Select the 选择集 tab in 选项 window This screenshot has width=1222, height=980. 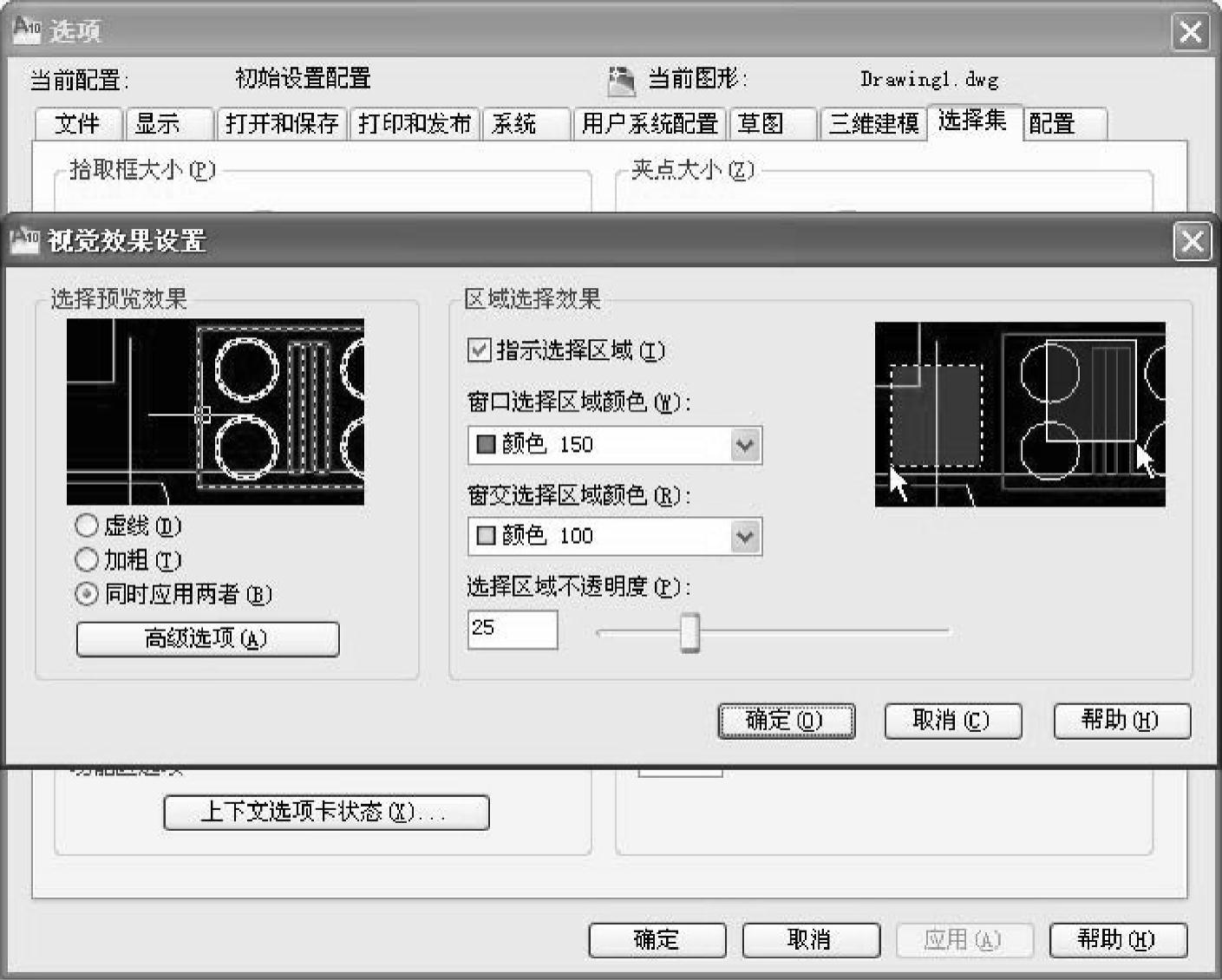(974, 121)
